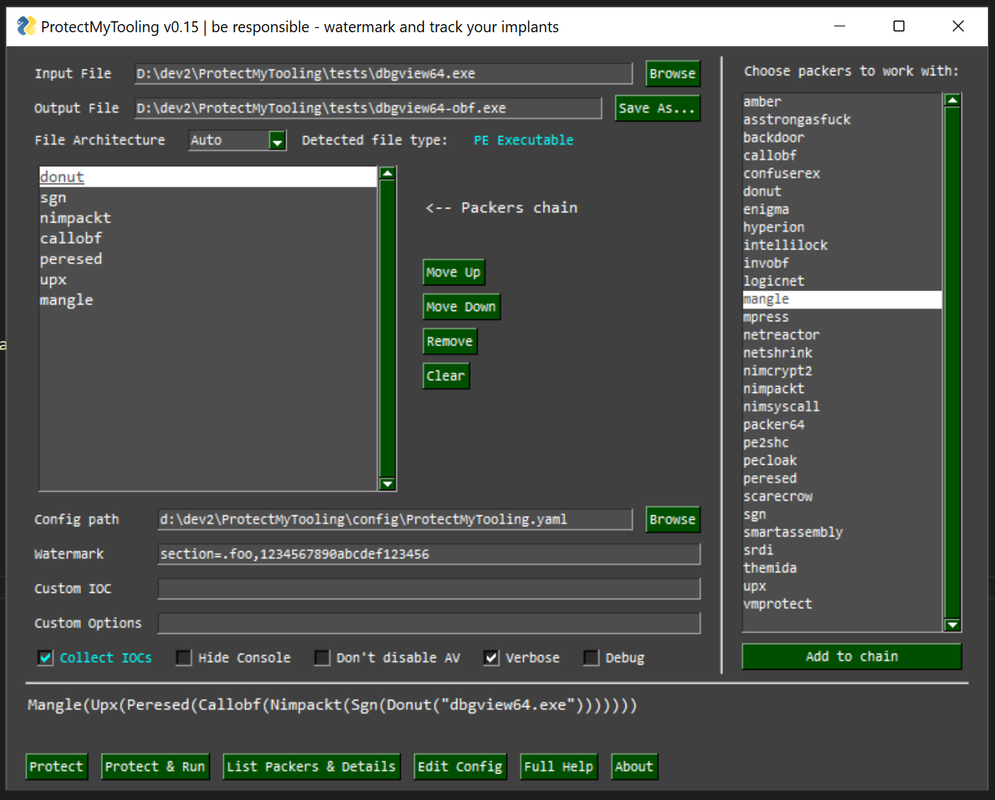The image size is (995, 800).
Task: Click the Move Down button
Action: click(461, 307)
